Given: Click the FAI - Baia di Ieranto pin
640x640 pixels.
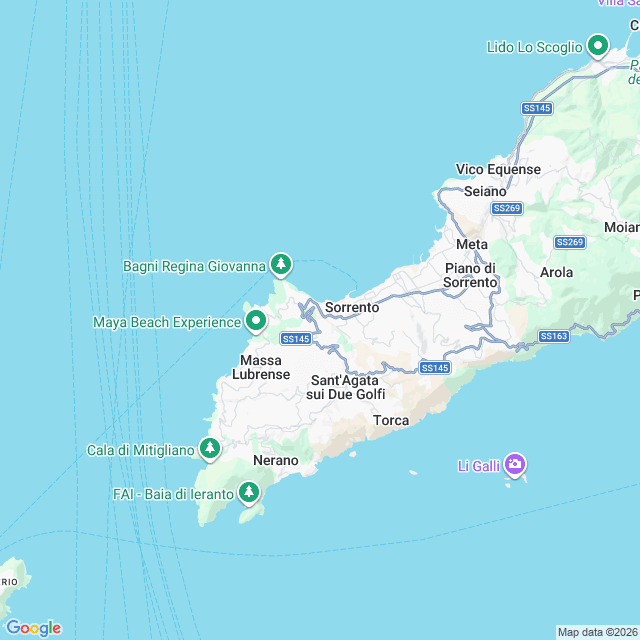Looking at the screenshot, I should [x=249, y=493].
